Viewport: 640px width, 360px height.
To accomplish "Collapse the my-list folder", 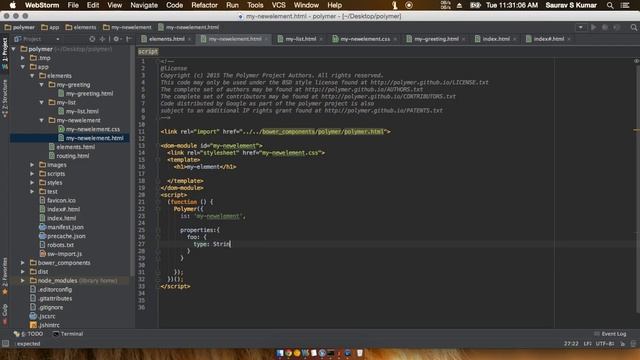I will point(42,102).
